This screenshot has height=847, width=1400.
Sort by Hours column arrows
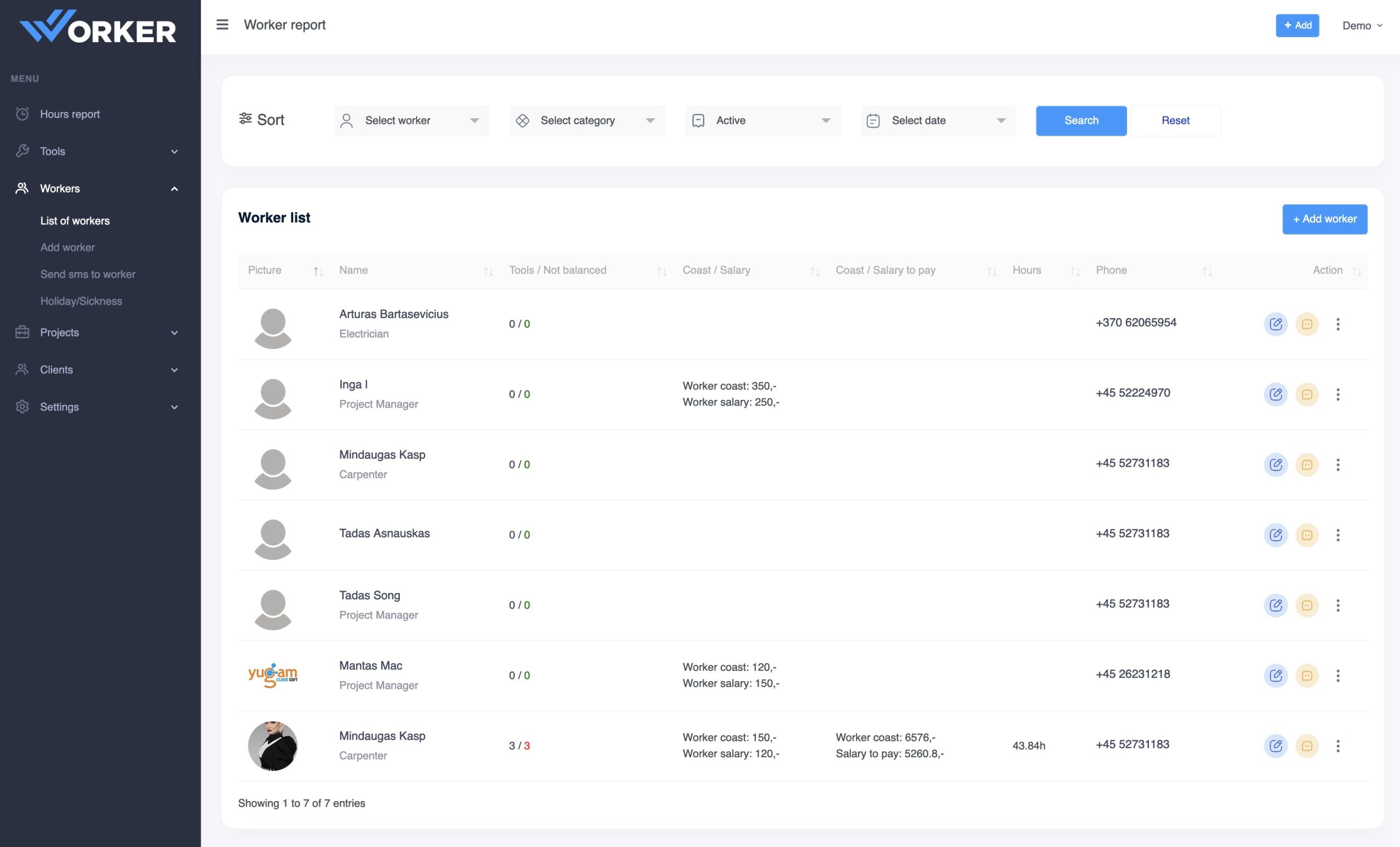pyautogui.click(x=1075, y=272)
